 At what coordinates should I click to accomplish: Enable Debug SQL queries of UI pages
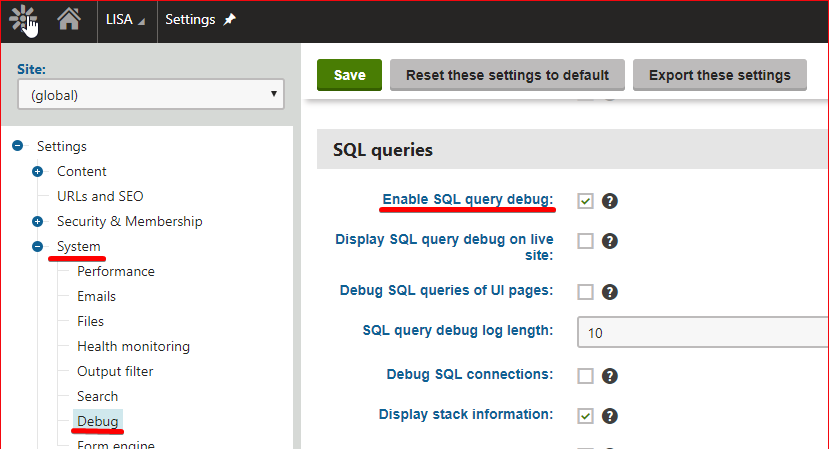(x=585, y=292)
